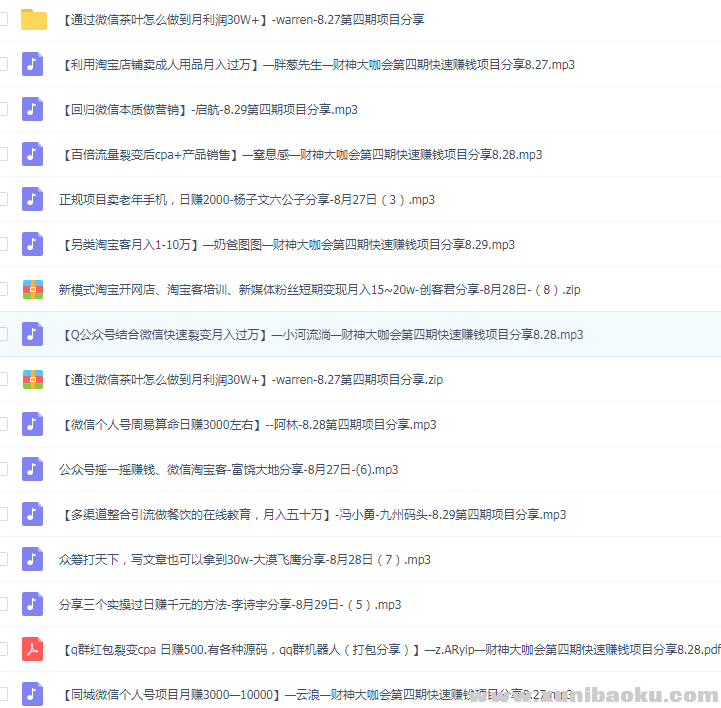Image resolution: width=721 pixels, height=708 pixels.
Task: Open 多渠道整合引流做餐饮的在线教育 file name
Action: coord(312,514)
